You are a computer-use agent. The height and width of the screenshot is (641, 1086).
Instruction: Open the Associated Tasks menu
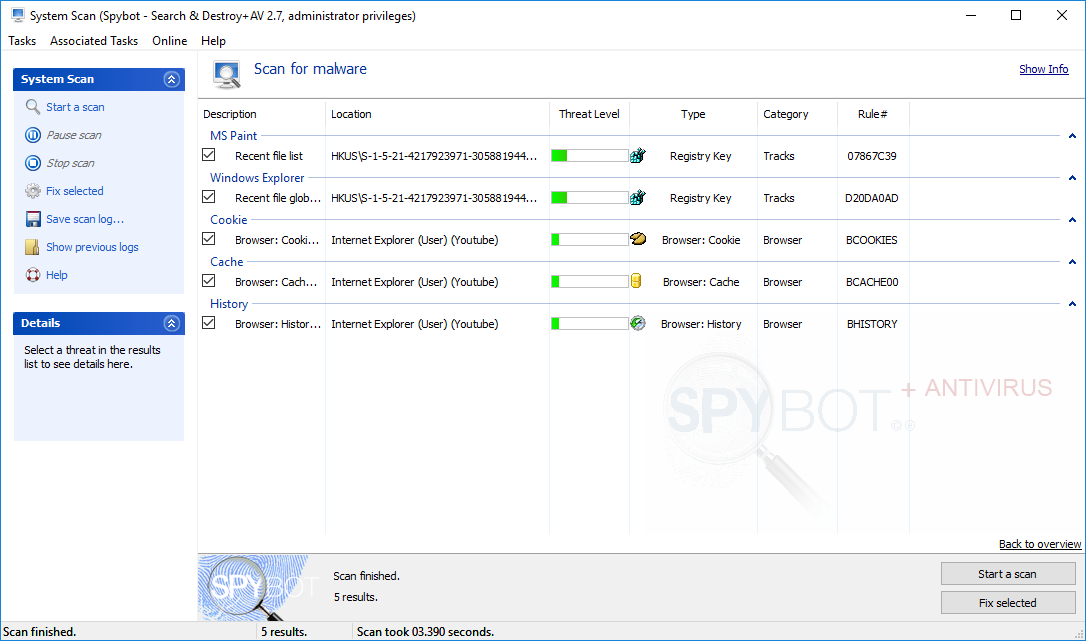point(94,41)
